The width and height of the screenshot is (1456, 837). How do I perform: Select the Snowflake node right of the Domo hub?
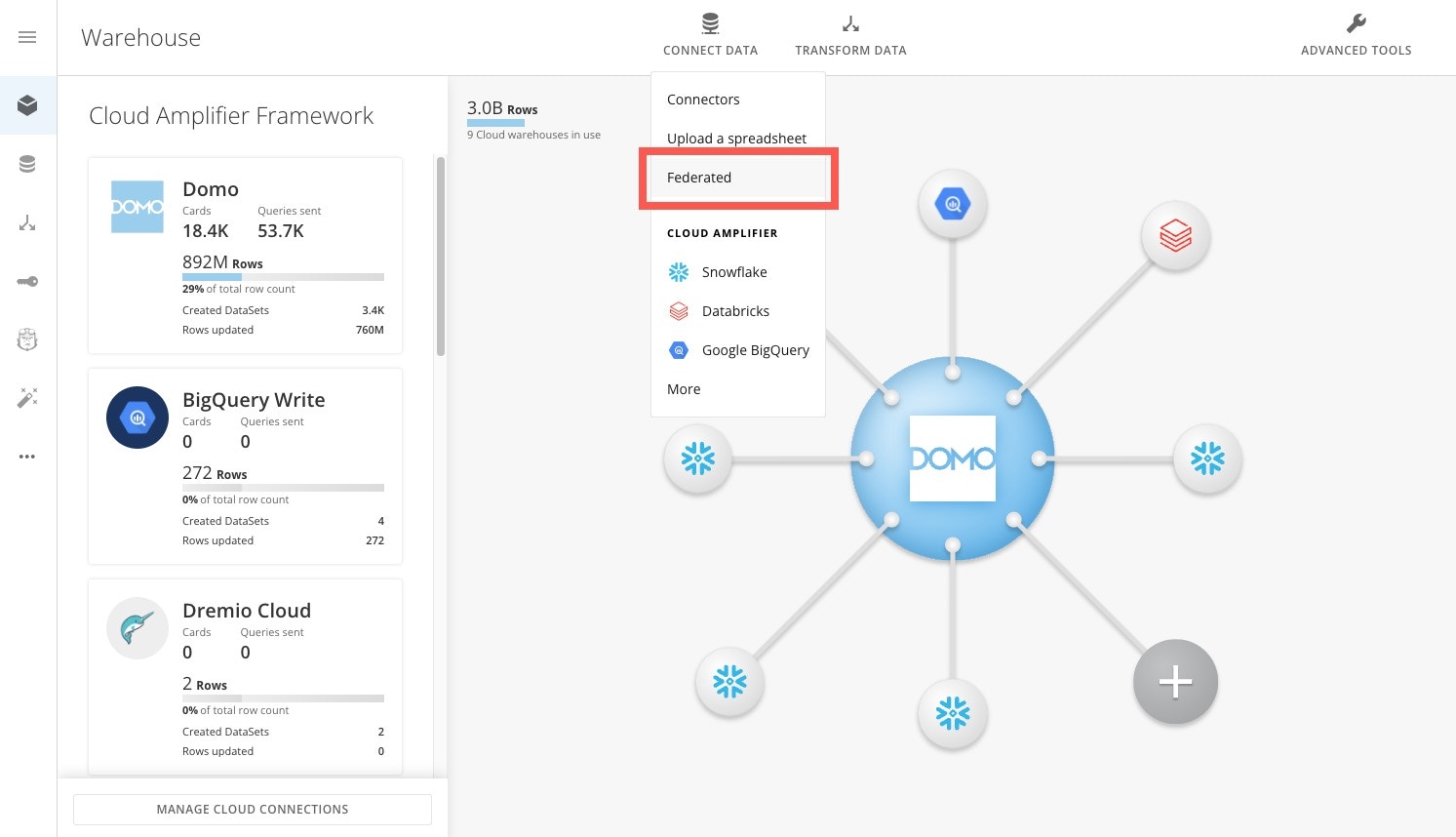tap(1207, 458)
